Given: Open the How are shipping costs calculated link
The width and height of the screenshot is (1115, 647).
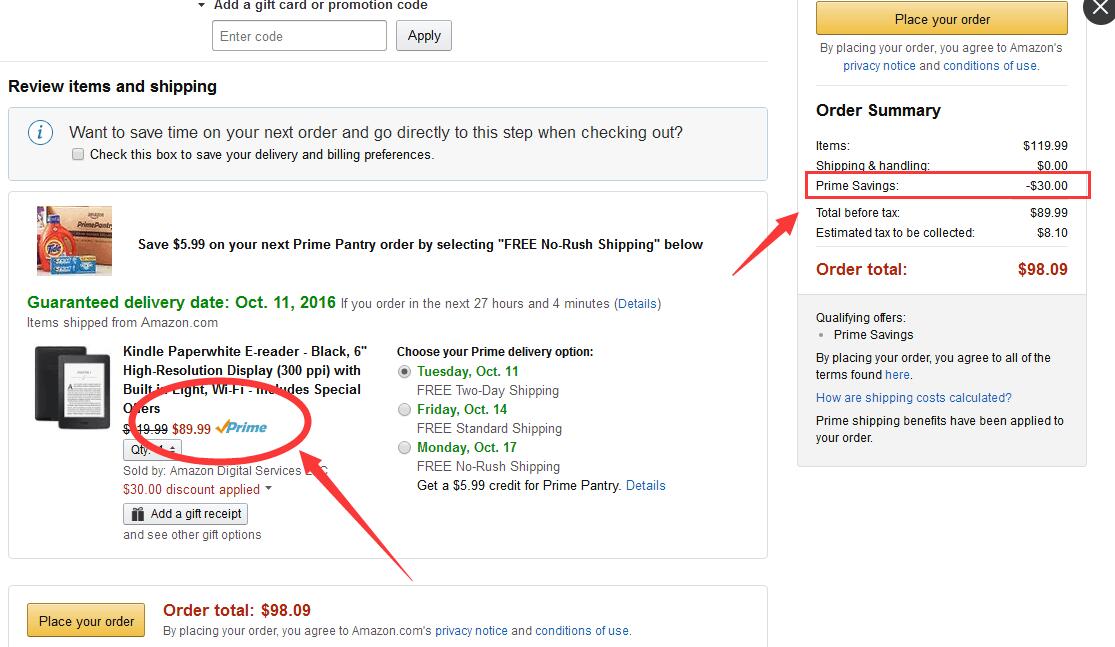Looking at the screenshot, I should pos(913,398).
